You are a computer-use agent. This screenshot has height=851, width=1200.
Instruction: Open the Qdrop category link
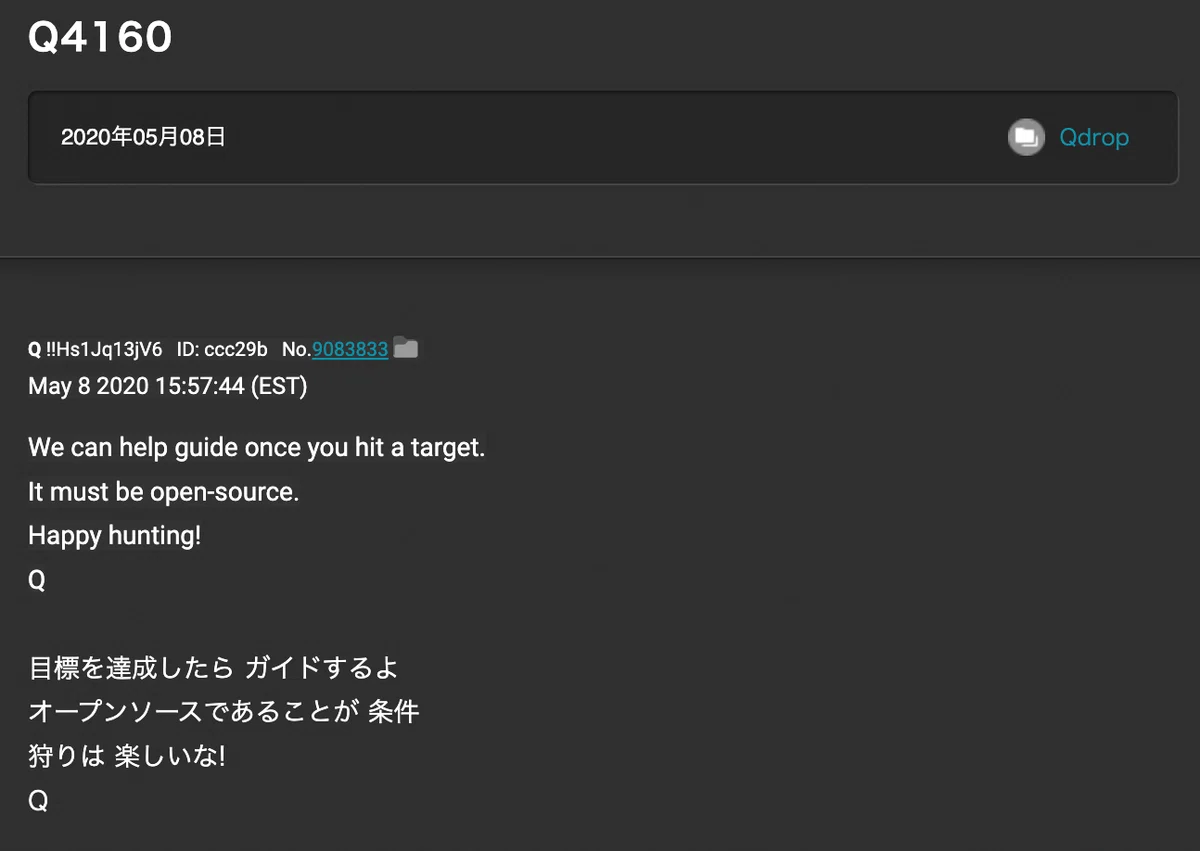coord(1094,137)
